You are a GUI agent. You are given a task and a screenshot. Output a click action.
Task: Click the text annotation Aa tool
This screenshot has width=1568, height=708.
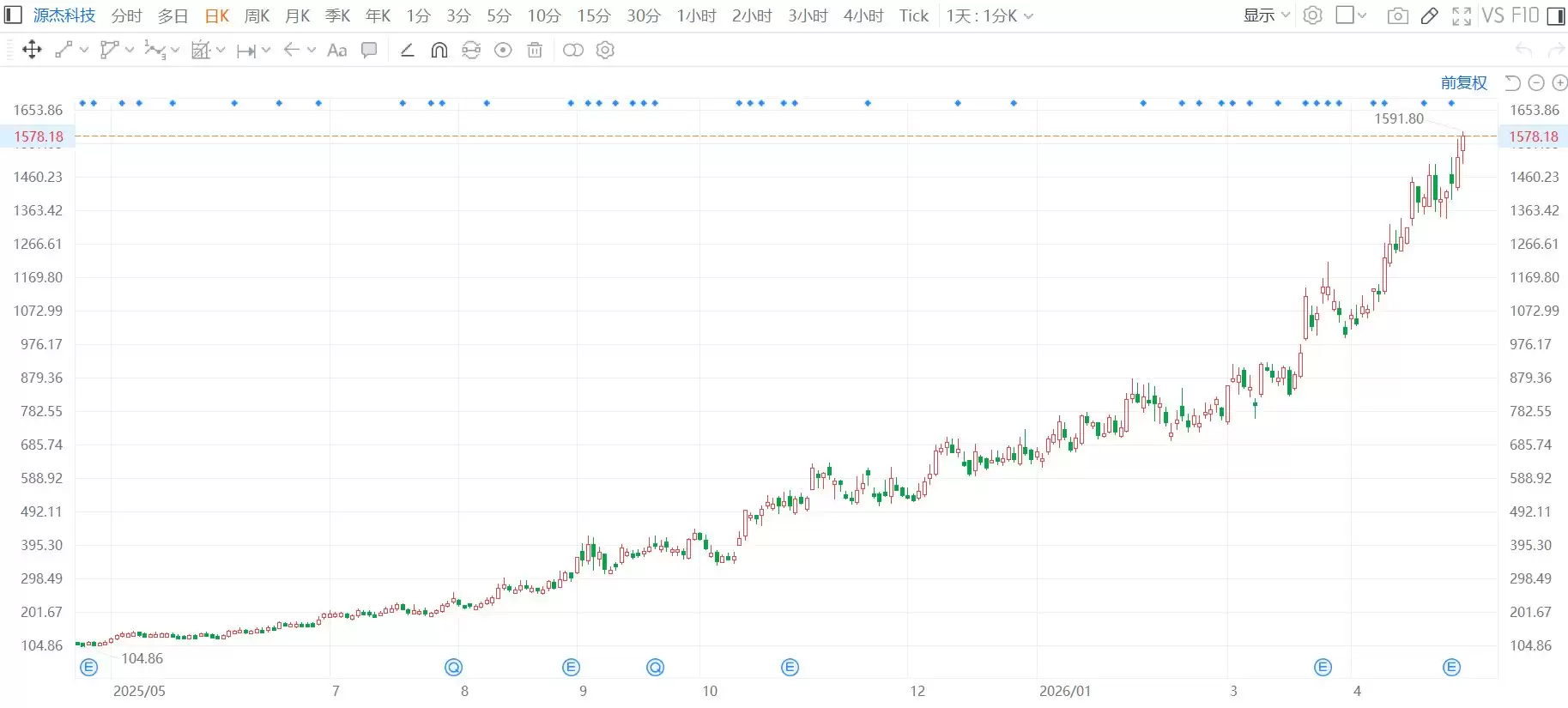click(x=337, y=50)
